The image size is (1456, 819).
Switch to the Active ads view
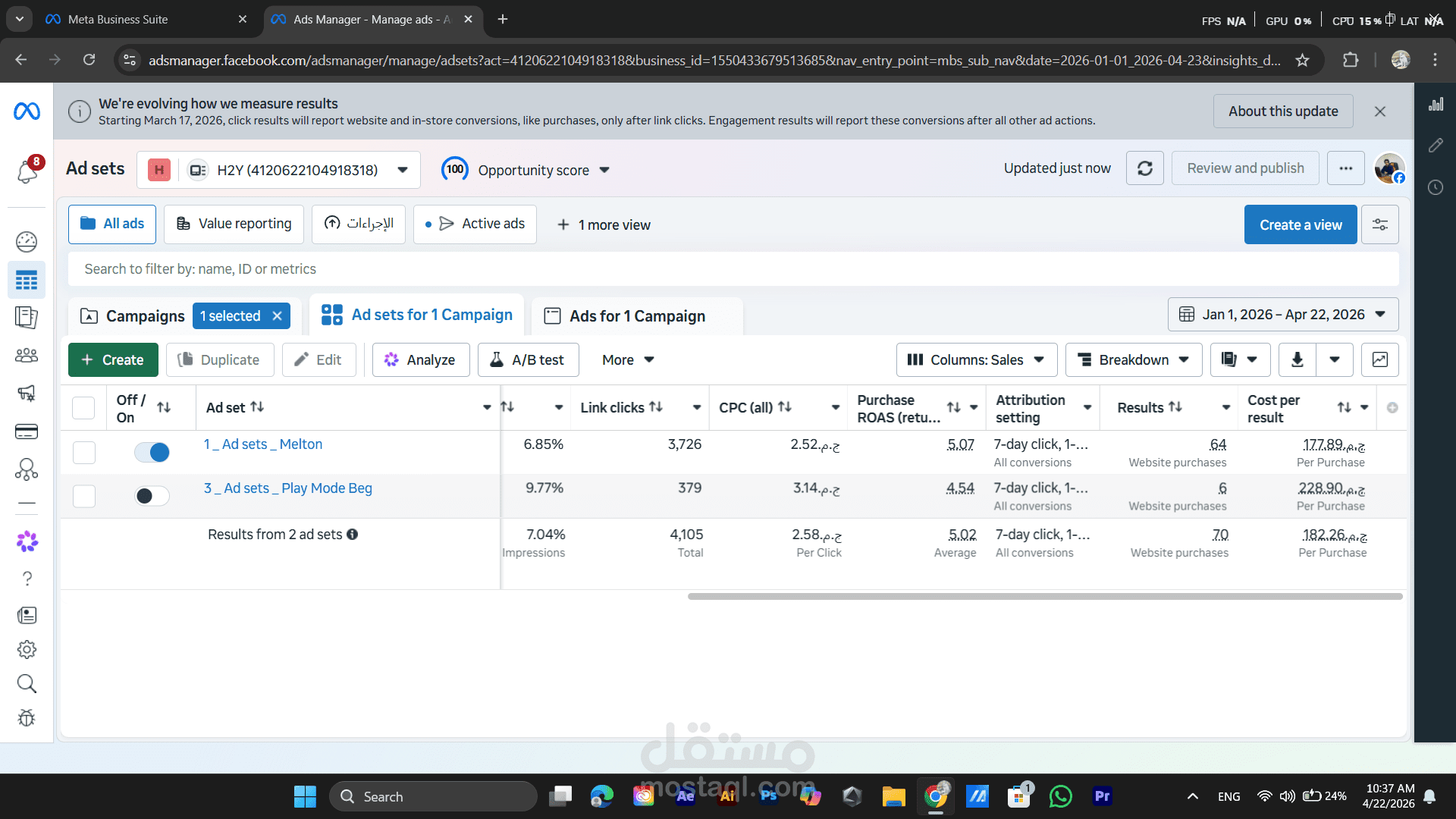[x=475, y=224]
